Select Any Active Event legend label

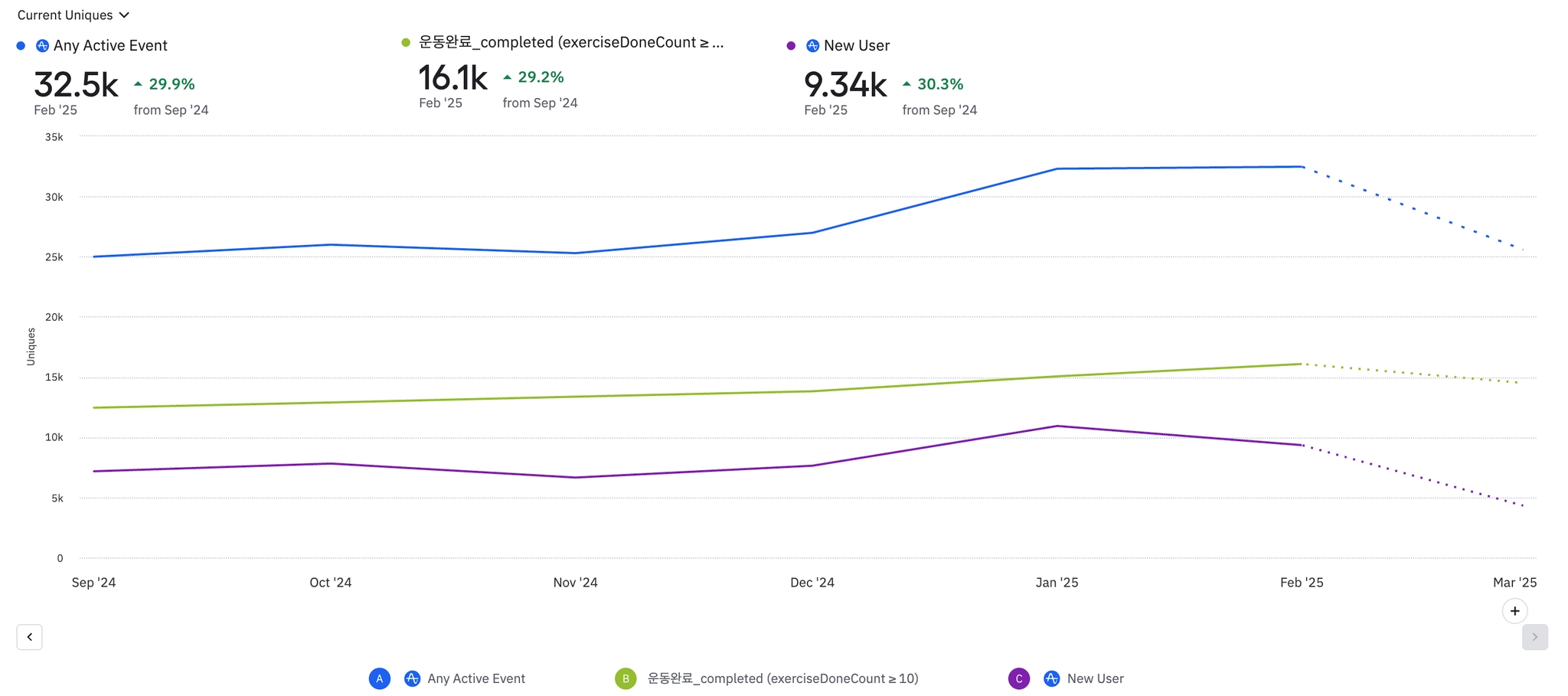pos(476,678)
